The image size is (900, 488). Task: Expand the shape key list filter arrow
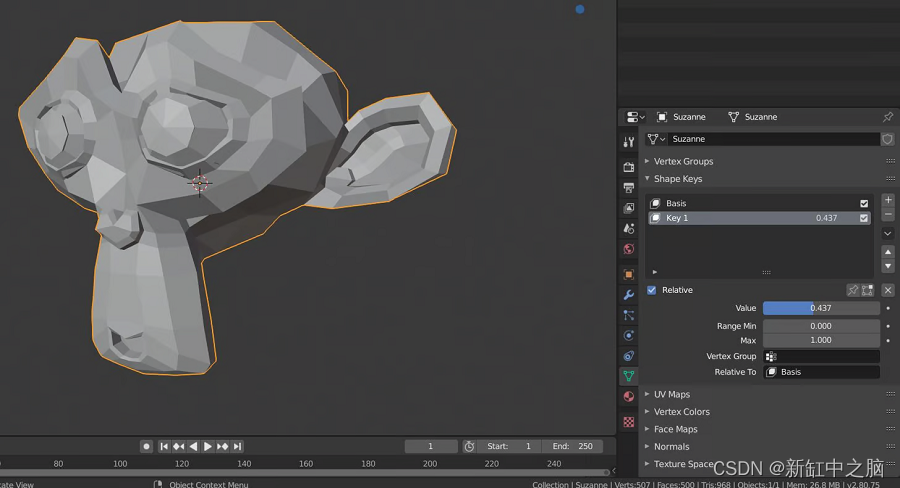point(655,272)
